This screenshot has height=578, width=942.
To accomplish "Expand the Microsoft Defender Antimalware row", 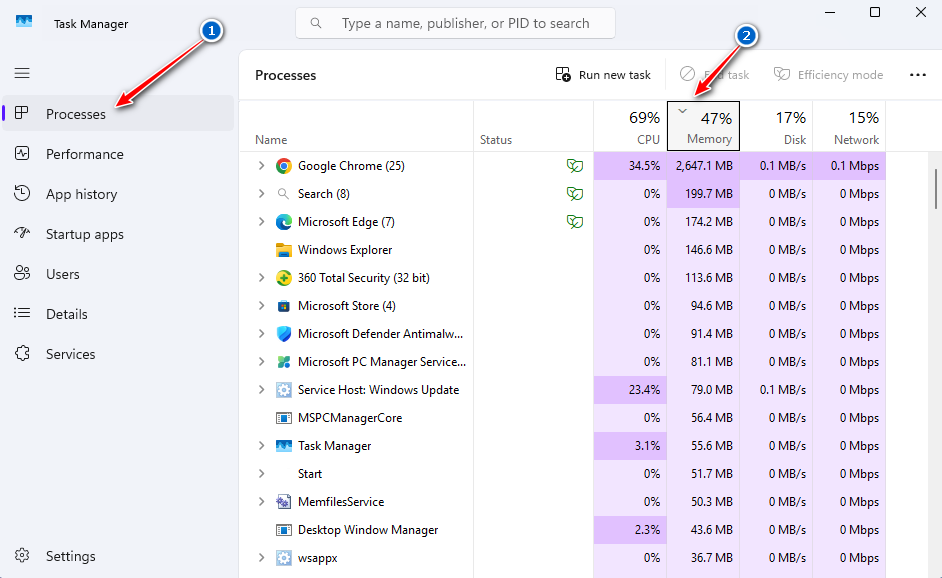I will [261, 333].
